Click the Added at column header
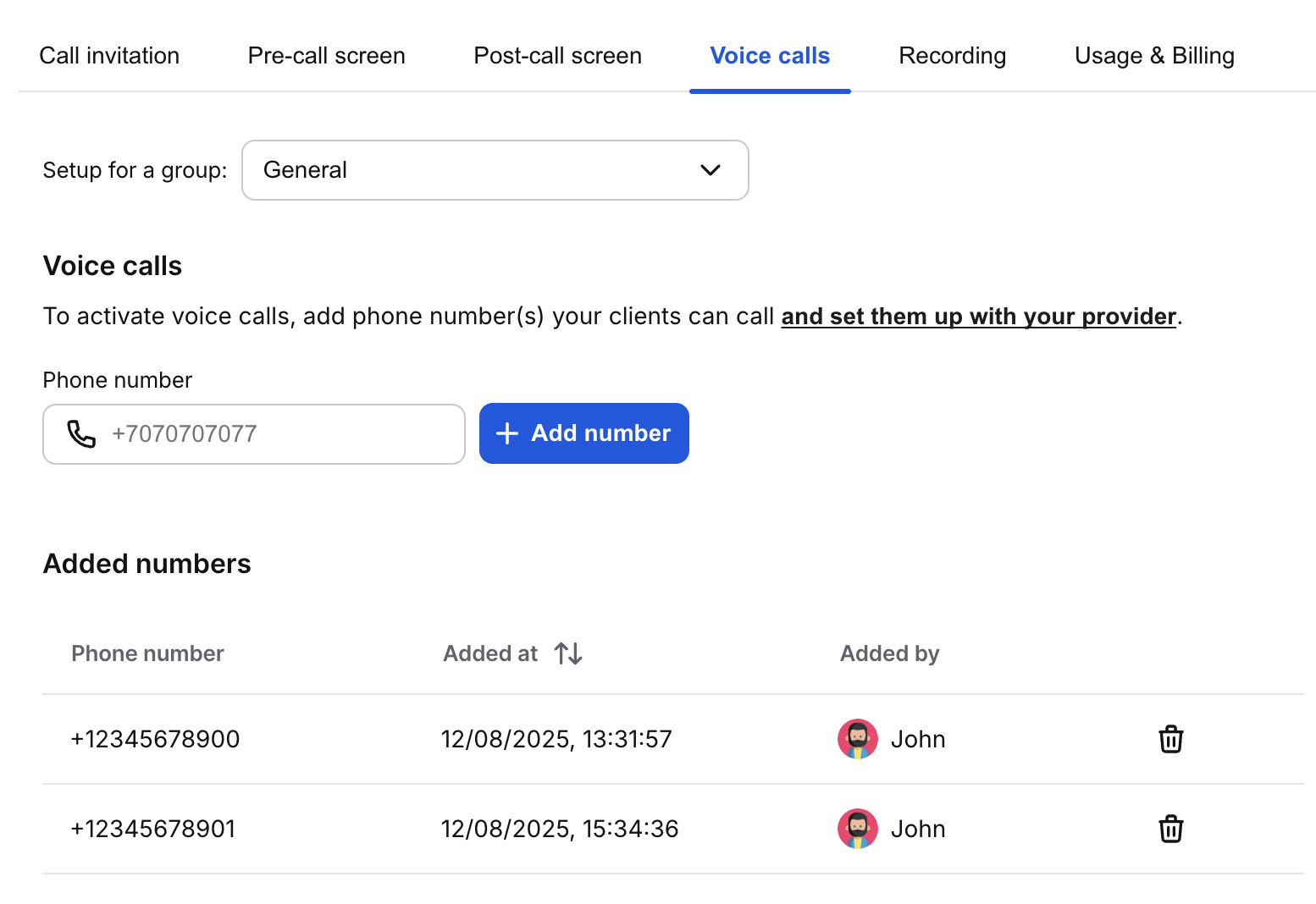The height and width of the screenshot is (904, 1316). point(490,653)
